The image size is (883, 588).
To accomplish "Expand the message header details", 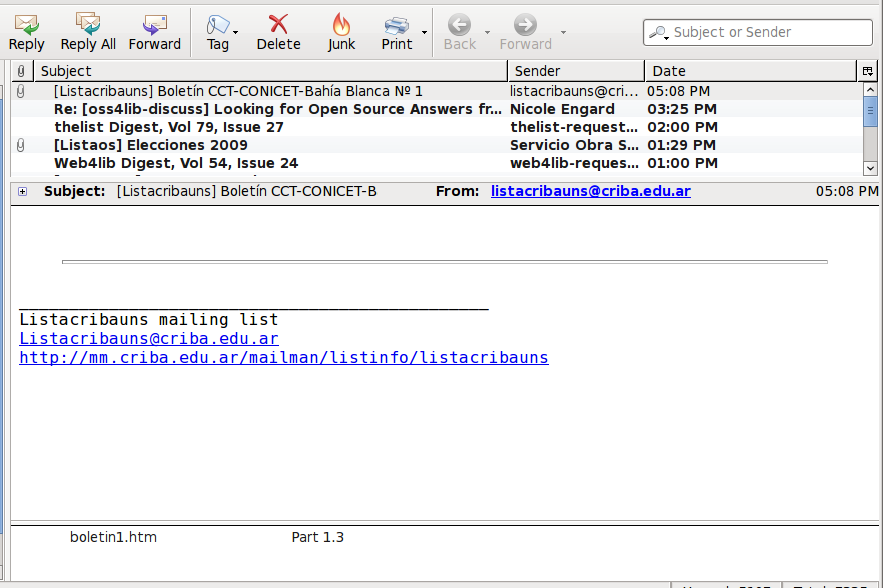I will 23,191.
